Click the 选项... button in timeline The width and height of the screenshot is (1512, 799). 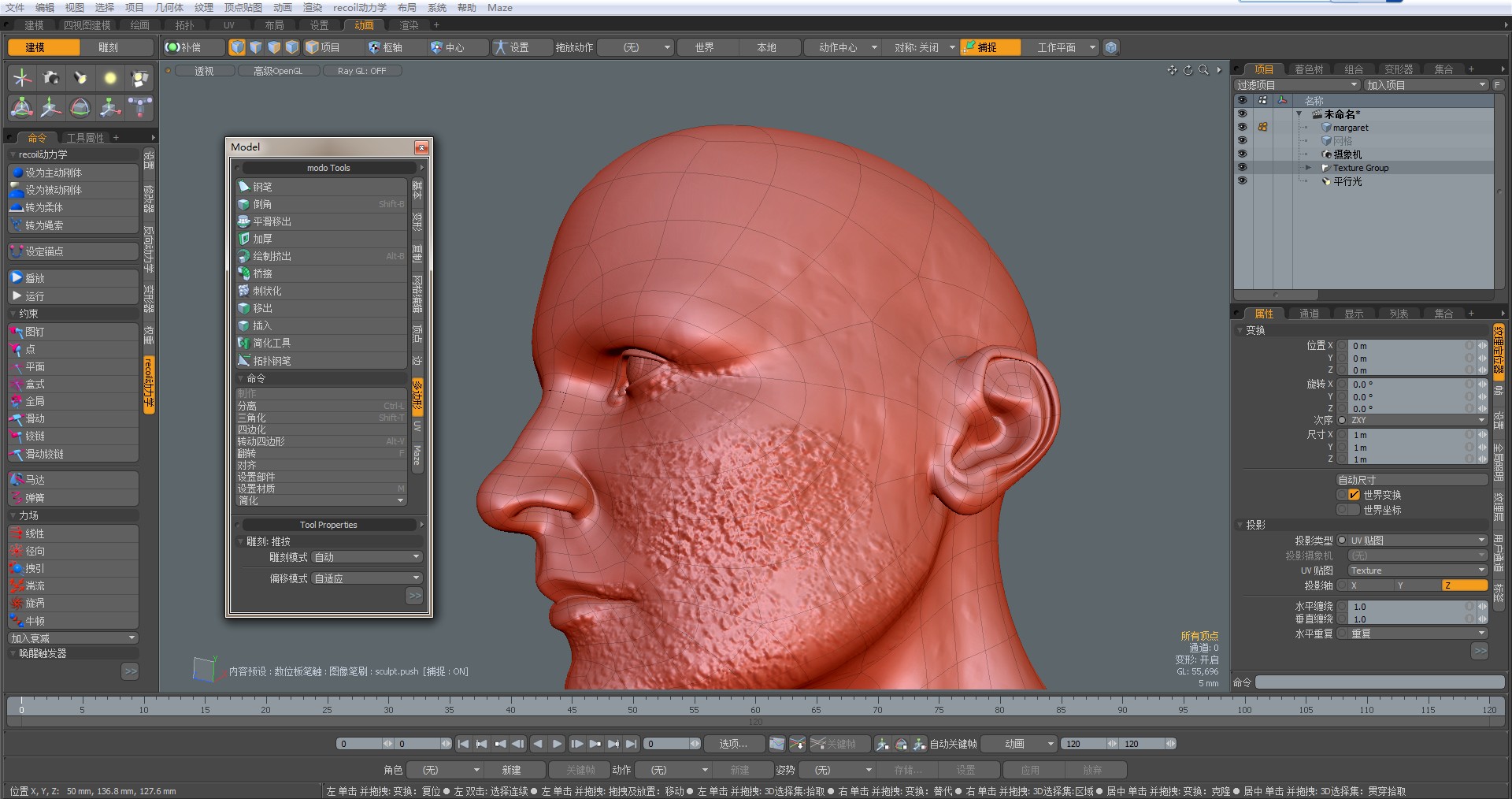click(732, 744)
